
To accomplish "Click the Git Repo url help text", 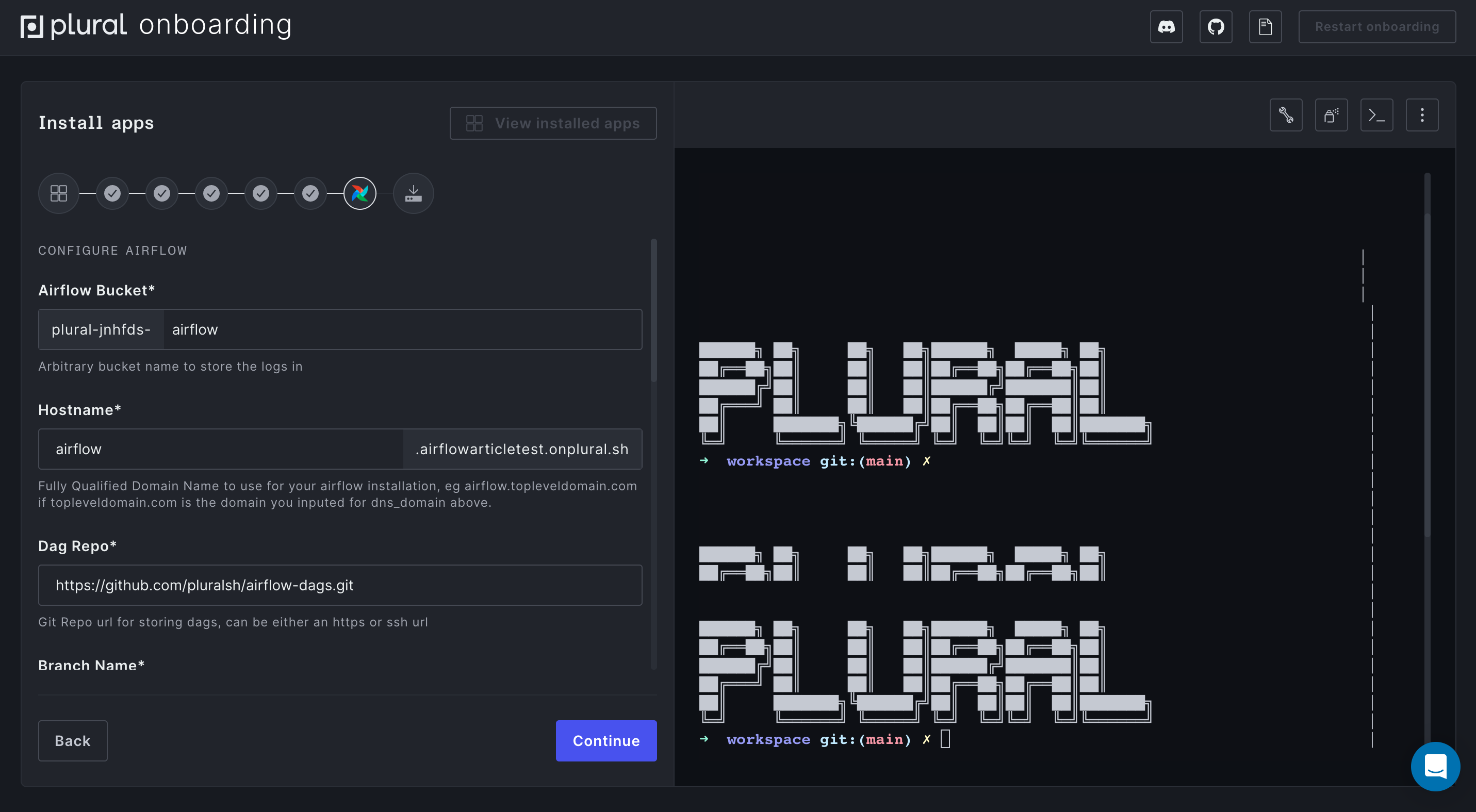I will coord(233,622).
